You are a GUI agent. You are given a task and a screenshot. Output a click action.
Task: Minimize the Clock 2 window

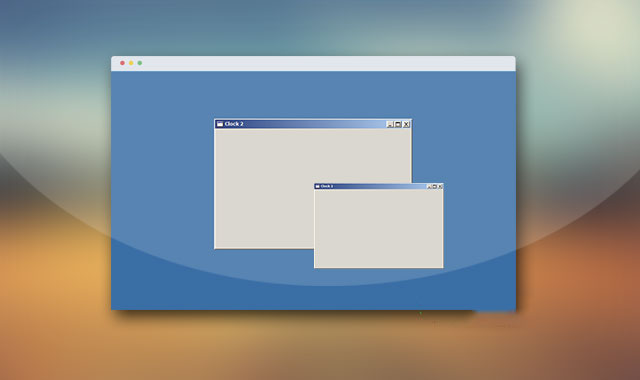tap(390, 124)
